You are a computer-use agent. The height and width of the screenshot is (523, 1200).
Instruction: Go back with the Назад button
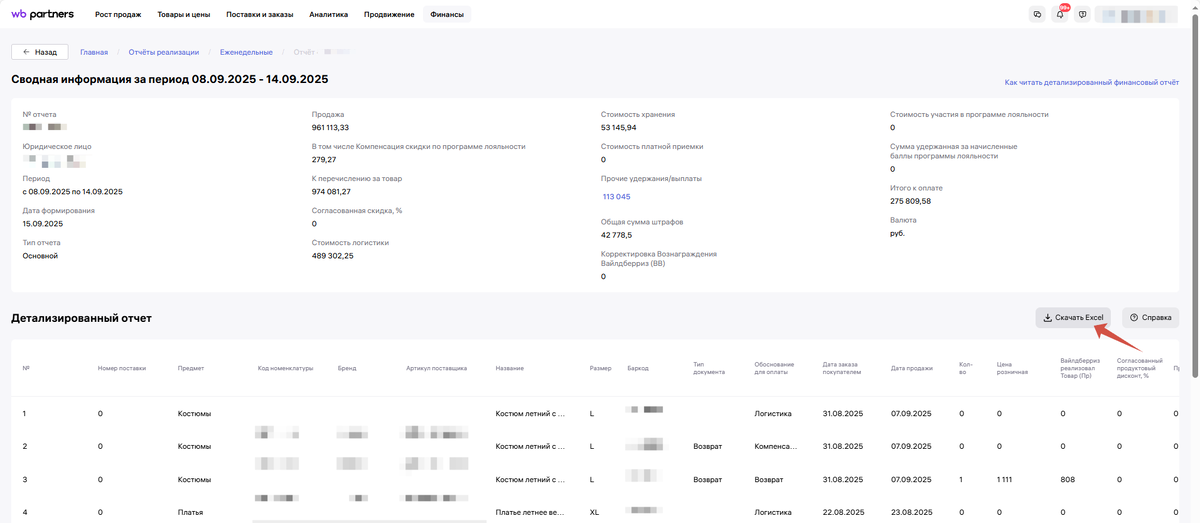pyautogui.click(x=40, y=52)
